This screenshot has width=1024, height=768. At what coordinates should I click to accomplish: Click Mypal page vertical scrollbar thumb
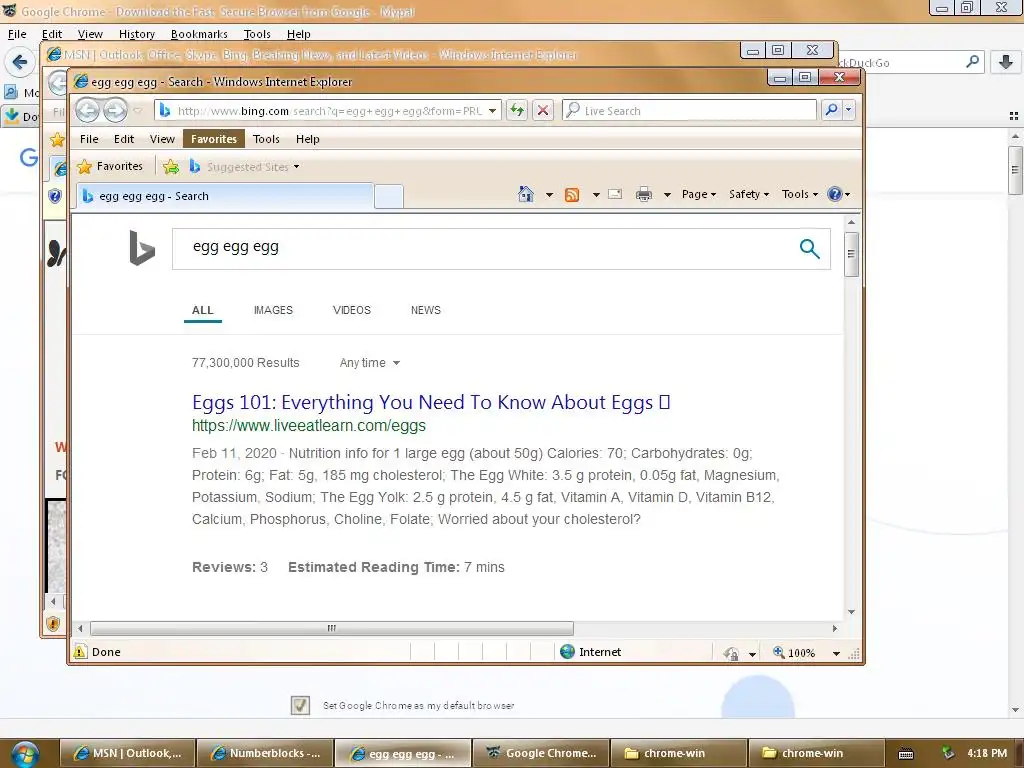(1015, 170)
